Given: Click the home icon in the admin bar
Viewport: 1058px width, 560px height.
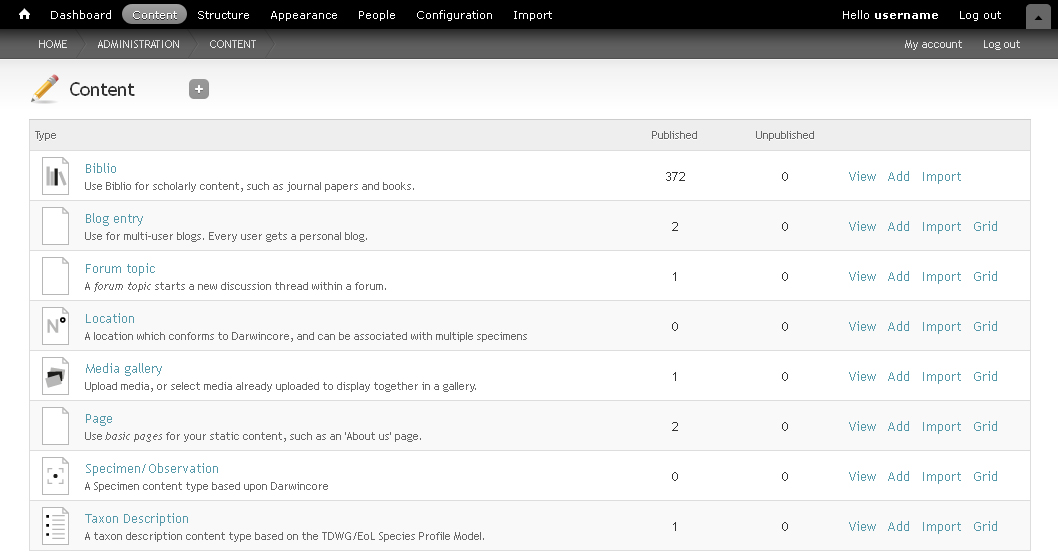Looking at the screenshot, I should [x=24, y=14].
